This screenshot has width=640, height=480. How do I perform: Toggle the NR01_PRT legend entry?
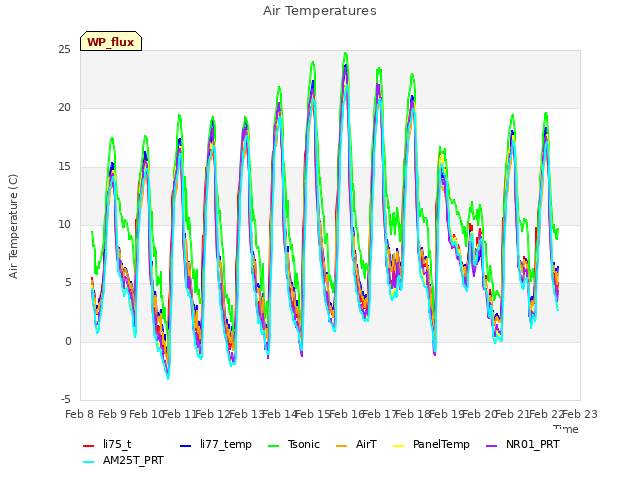(522, 444)
